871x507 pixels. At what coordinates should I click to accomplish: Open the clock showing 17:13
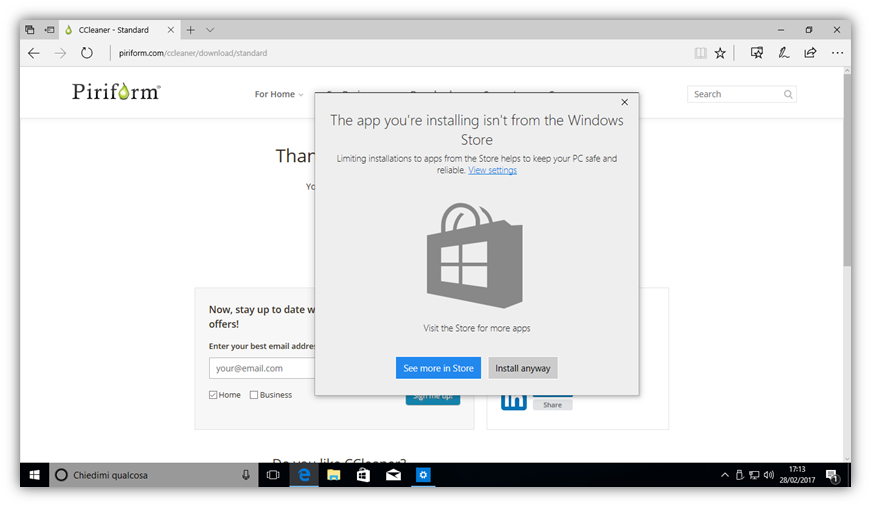[x=797, y=475]
